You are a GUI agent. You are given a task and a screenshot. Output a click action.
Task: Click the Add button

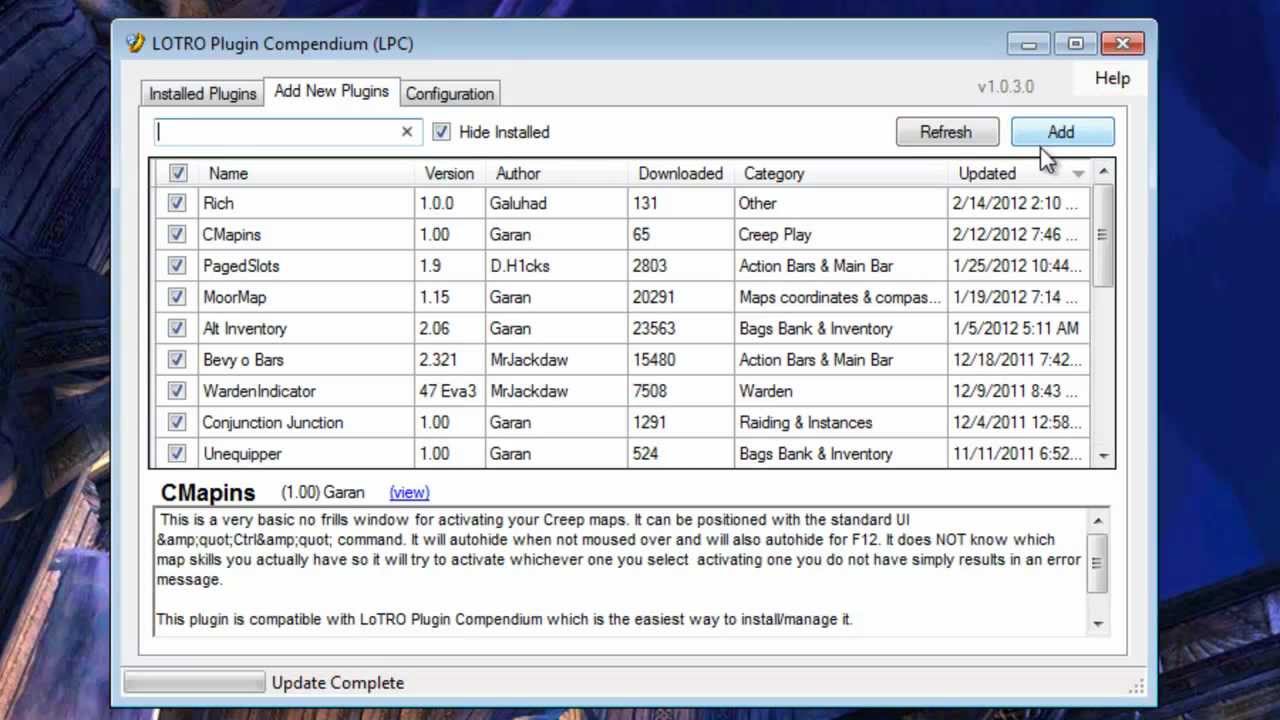(x=1061, y=132)
